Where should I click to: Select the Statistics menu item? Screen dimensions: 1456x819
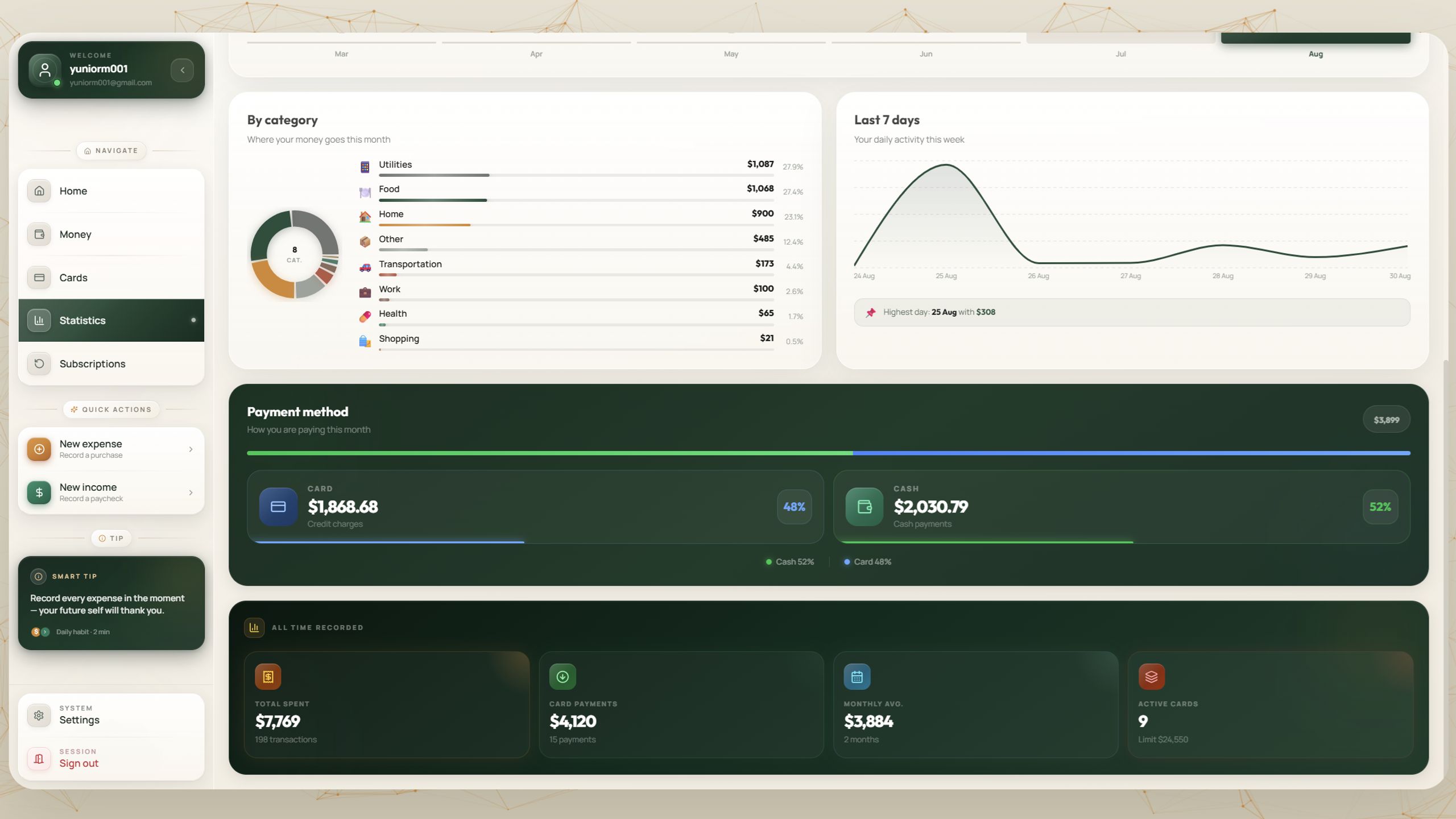click(111, 320)
